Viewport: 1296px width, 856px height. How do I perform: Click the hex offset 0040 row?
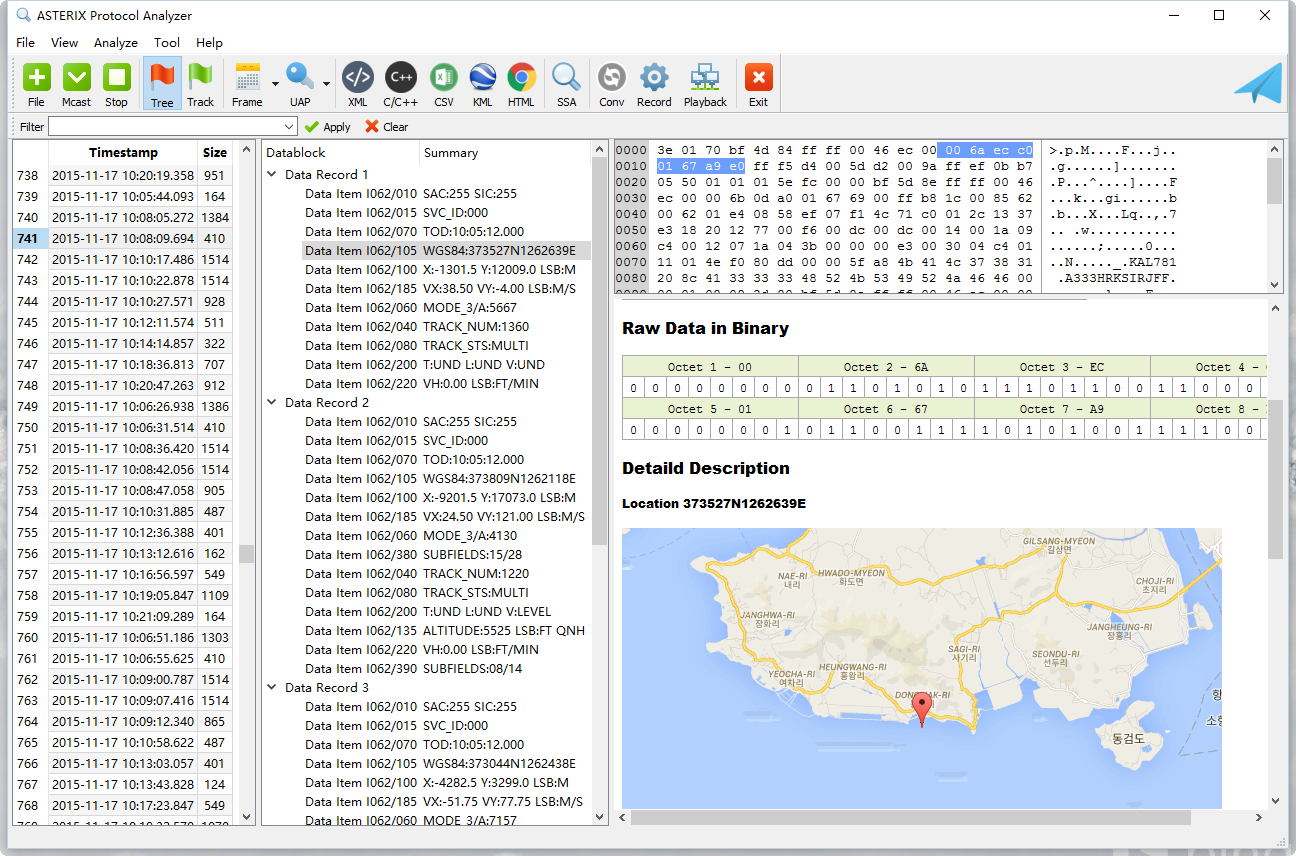coord(631,214)
